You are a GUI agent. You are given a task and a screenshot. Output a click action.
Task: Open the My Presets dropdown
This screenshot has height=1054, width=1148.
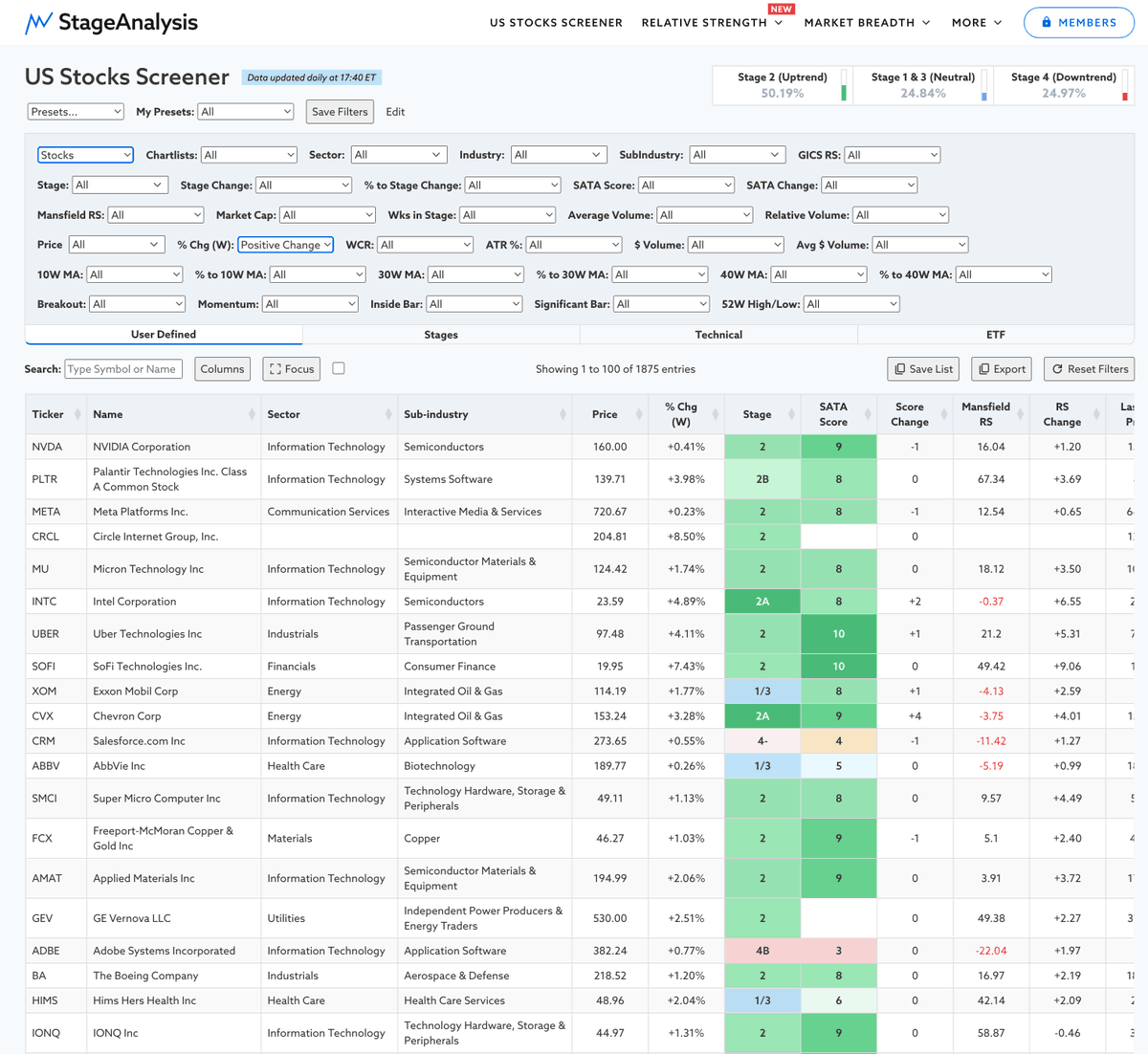246,112
